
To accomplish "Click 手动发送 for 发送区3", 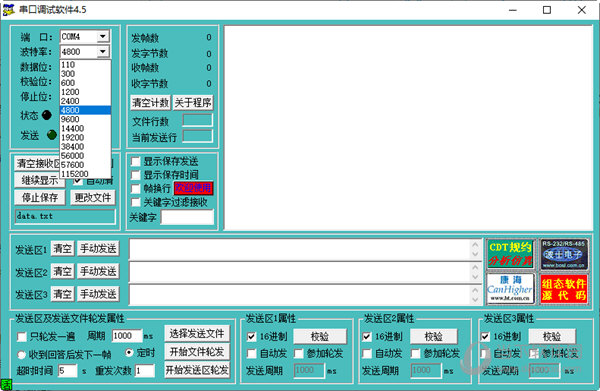I will (x=98, y=294).
